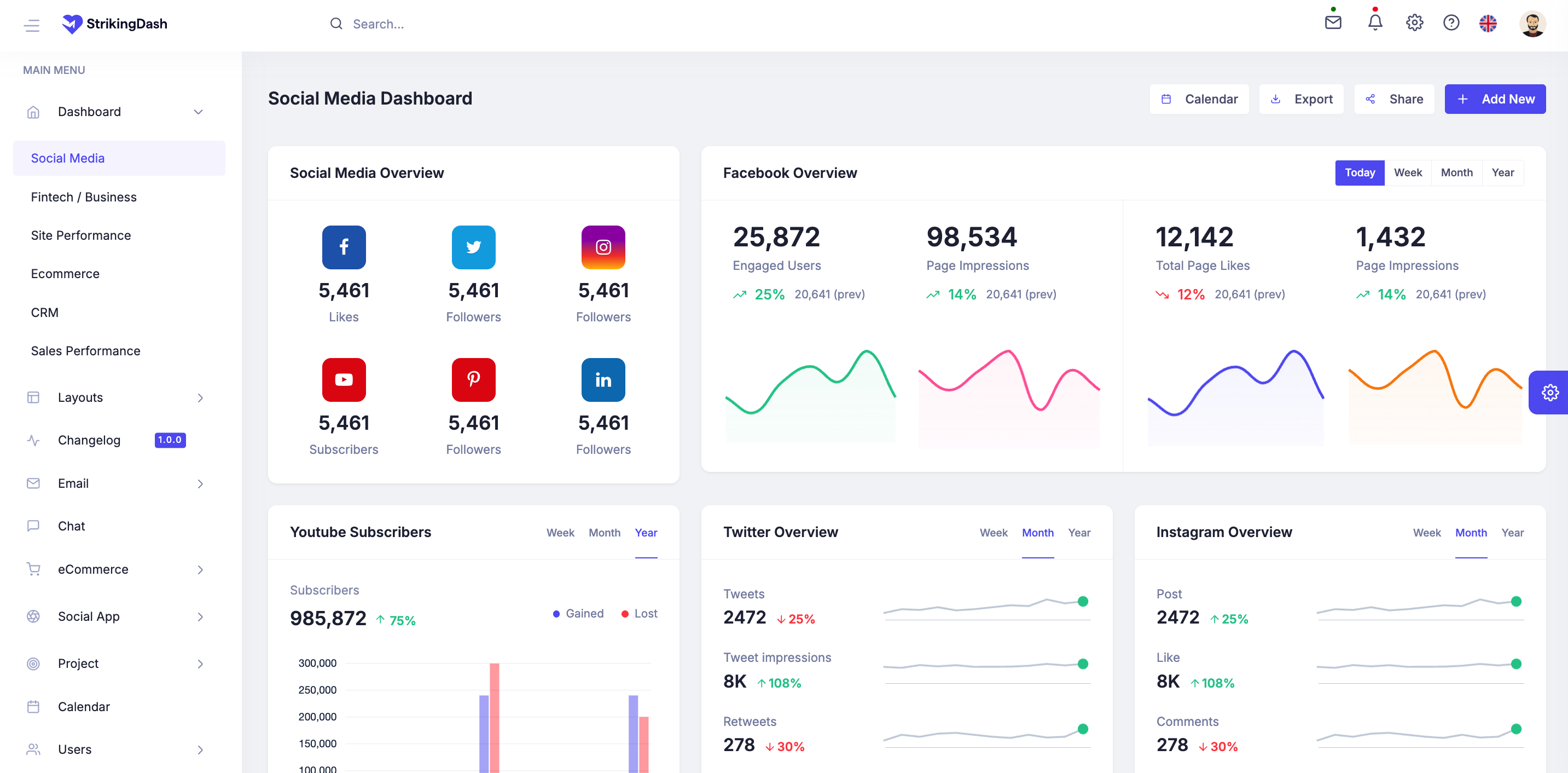Viewport: 1568px width, 773px height.
Task: Click the Facebook icon tile
Action: coord(343,247)
